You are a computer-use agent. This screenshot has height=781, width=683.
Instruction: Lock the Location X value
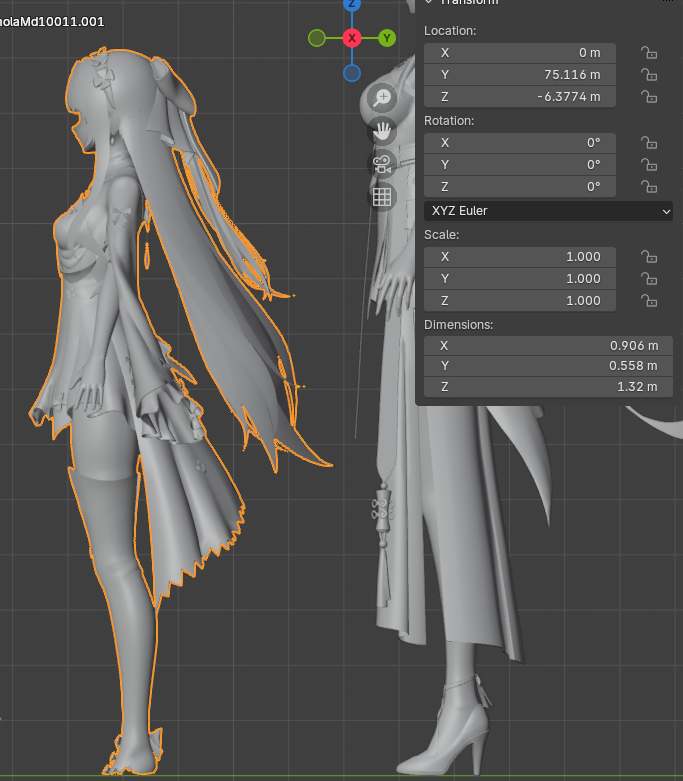tap(649, 53)
